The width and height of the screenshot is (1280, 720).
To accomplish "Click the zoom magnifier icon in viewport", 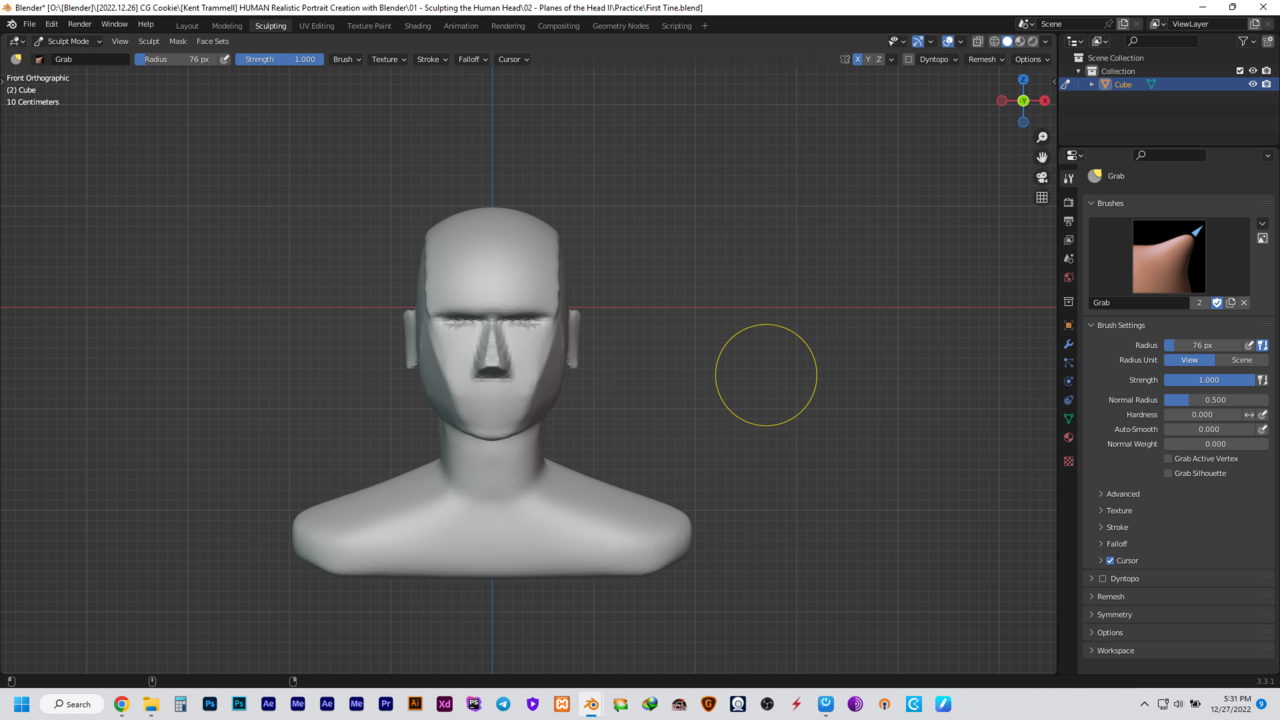I will point(1042,137).
